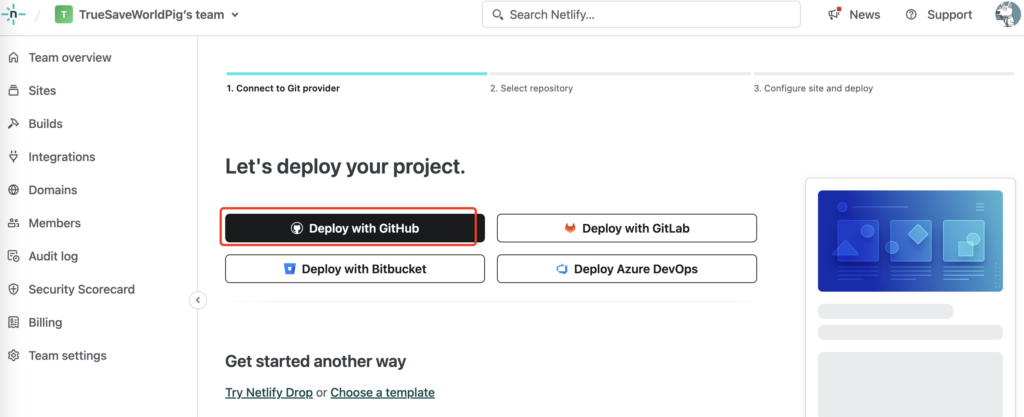View the Audit log

(53, 256)
